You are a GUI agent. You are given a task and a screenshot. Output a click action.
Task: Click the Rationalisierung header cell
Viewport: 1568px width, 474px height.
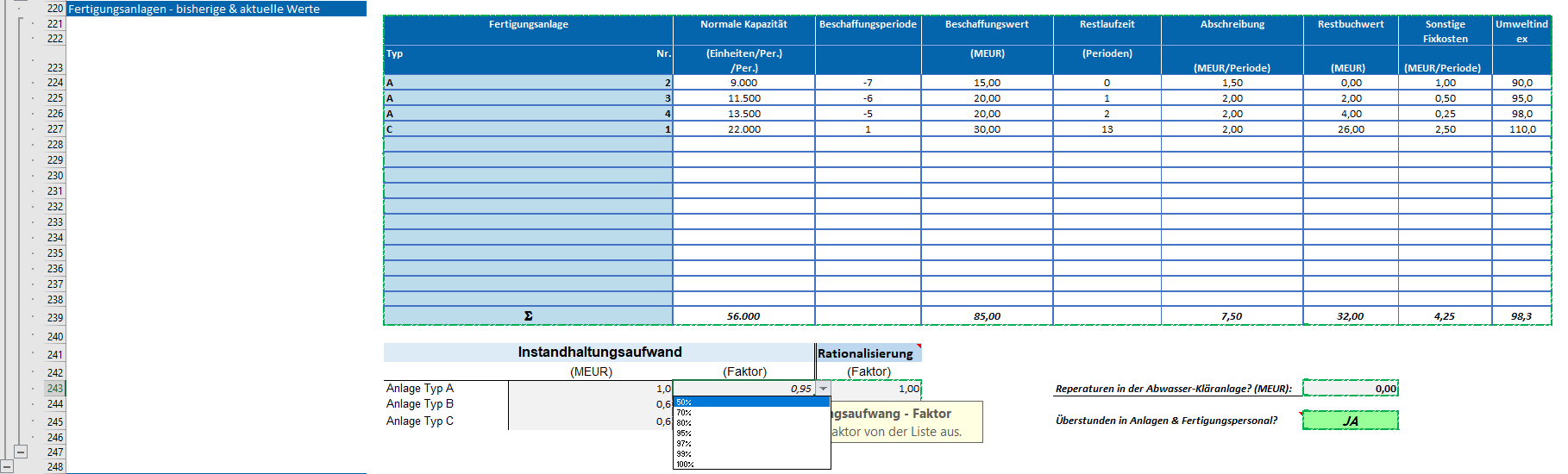click(869, 353)
